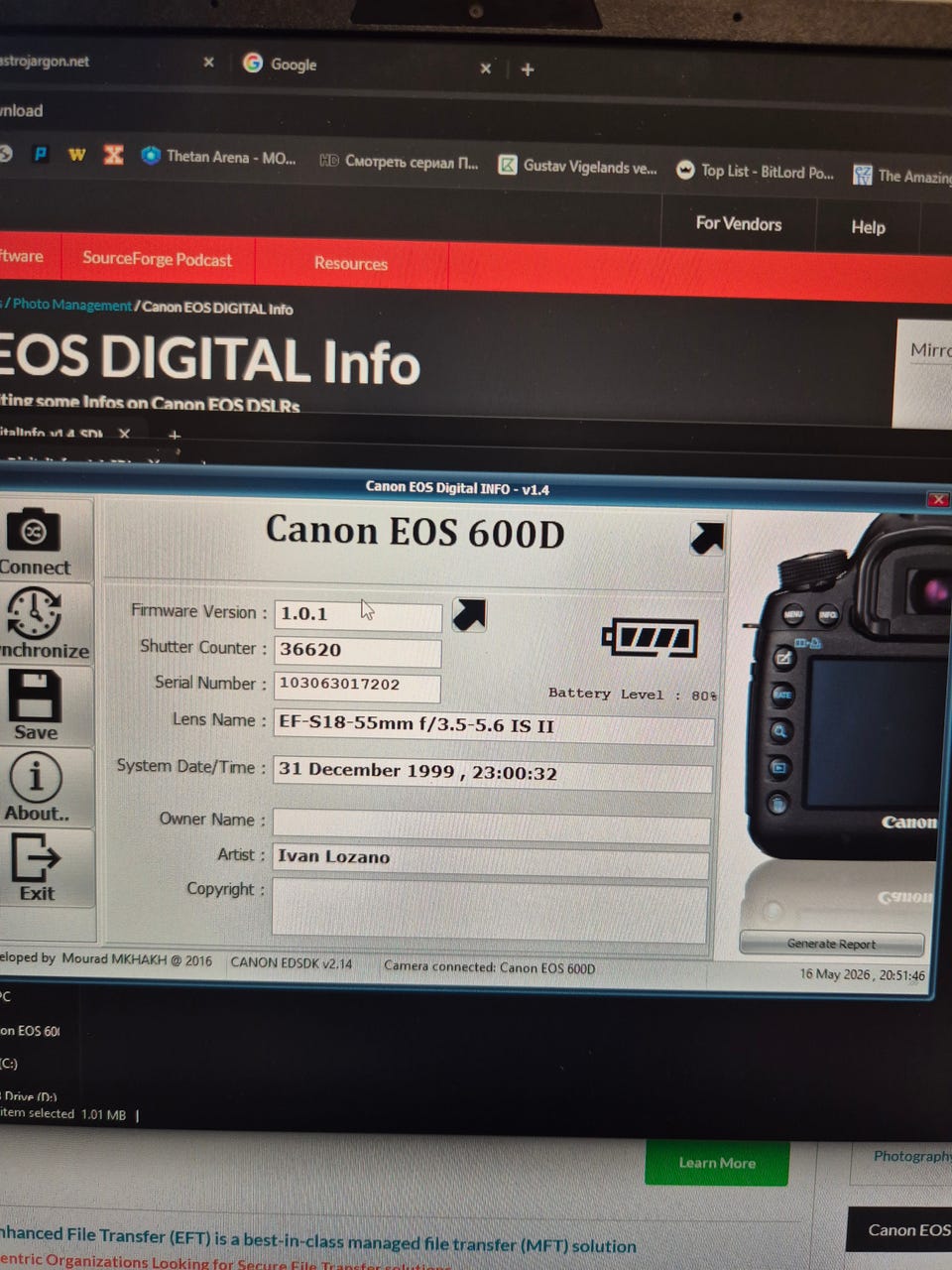
Task: Close the Google browser tab
Action: (485, 68)
